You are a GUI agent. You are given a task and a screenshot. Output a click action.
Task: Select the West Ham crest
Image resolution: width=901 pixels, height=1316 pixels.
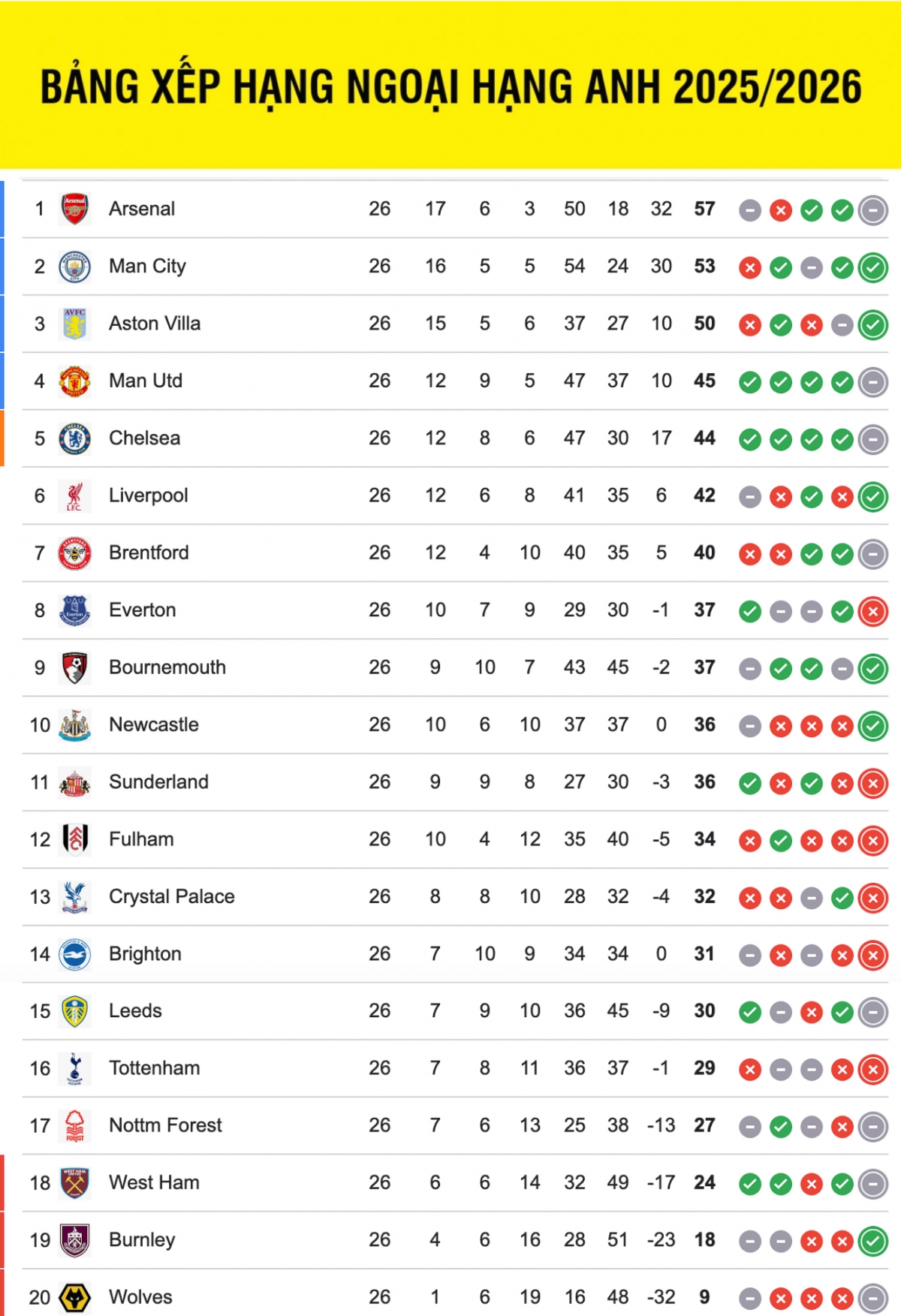coord(74,1183)
